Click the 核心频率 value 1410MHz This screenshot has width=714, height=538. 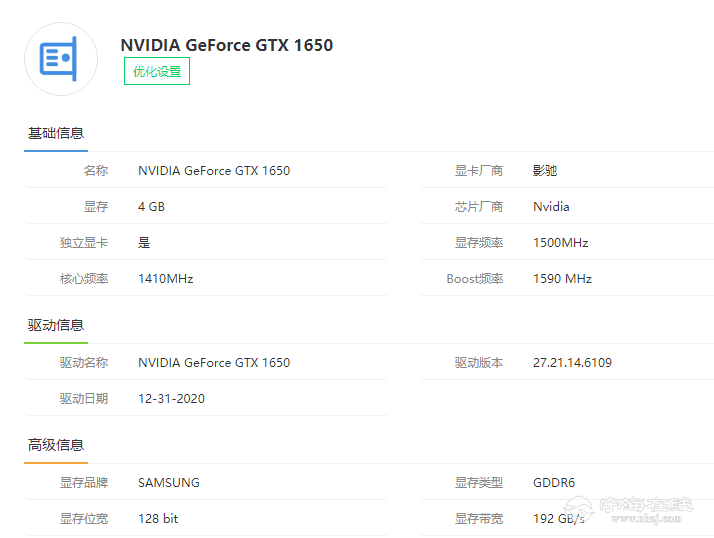coord(166,279)
